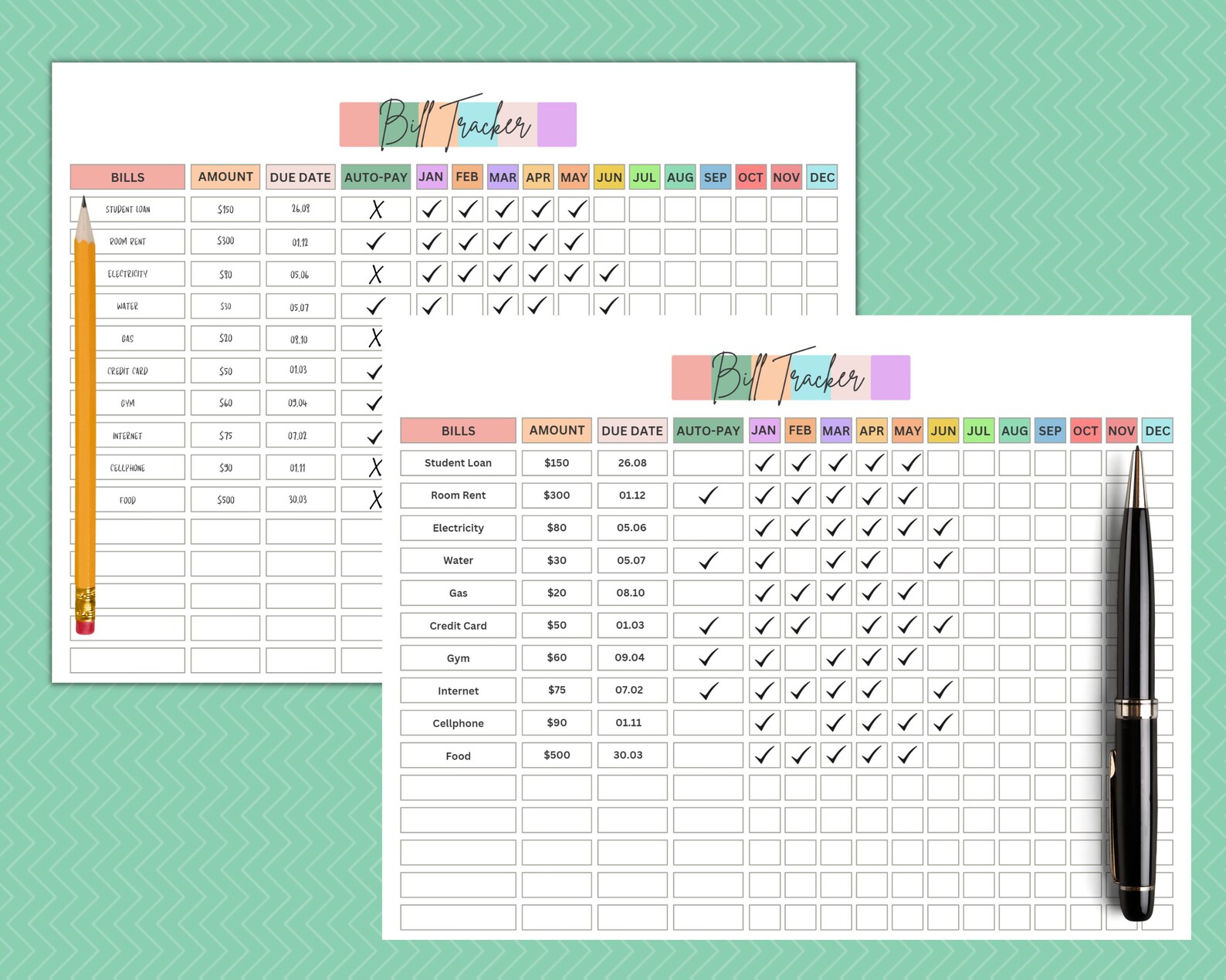This screenshot has height=980, width=1226.
Task: Toggle Cellphone JAN checkmark on front sheet
Action: click(764, 722)
